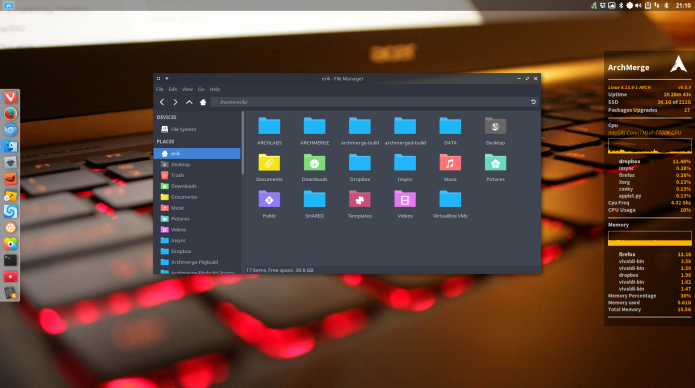This screenshot has width=695, height=388.
Task: Go to home folder via house icon
Action: [203, 102]
